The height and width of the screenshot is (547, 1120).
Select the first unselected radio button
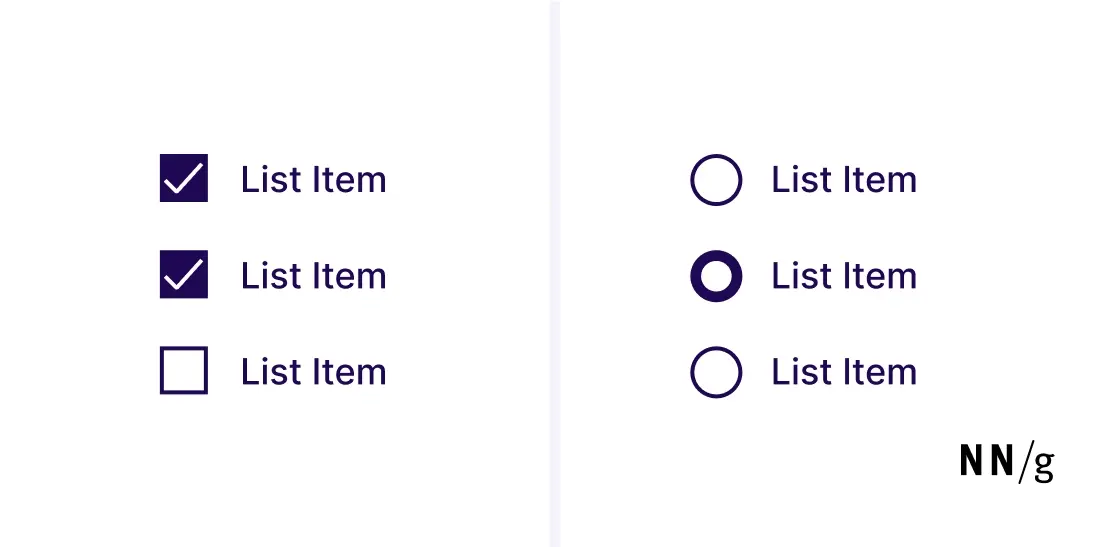[x=716, y=180]
